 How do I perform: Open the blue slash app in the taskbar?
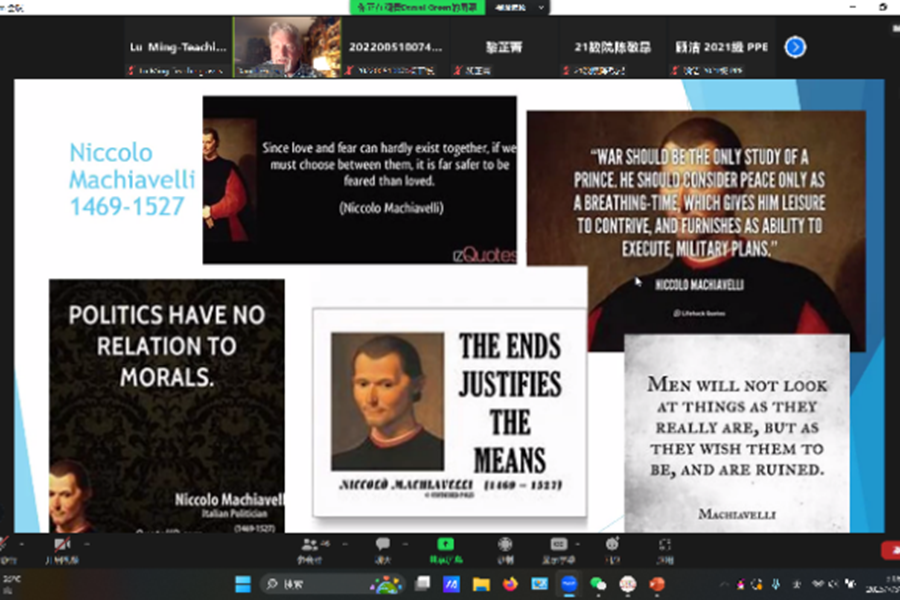pyautogui.click(x=452, y=584)
